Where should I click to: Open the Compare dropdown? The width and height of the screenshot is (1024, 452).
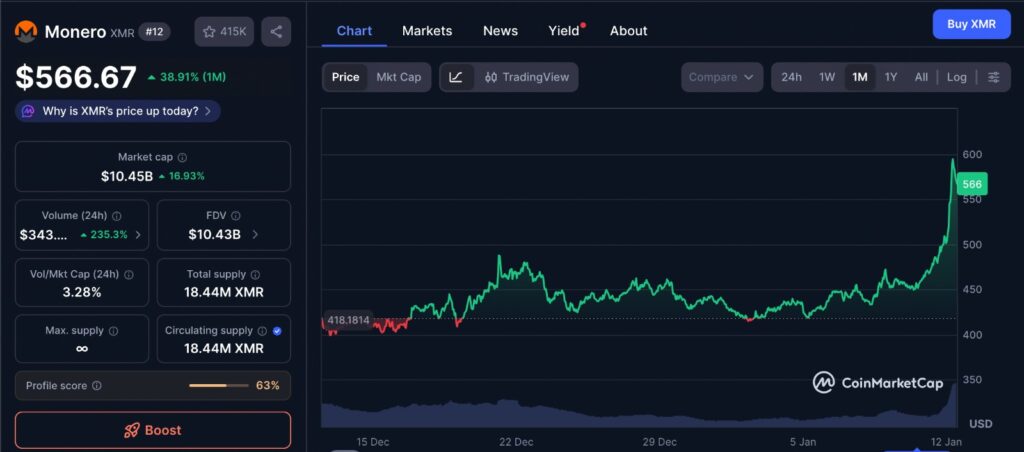(x=722, y=77)
